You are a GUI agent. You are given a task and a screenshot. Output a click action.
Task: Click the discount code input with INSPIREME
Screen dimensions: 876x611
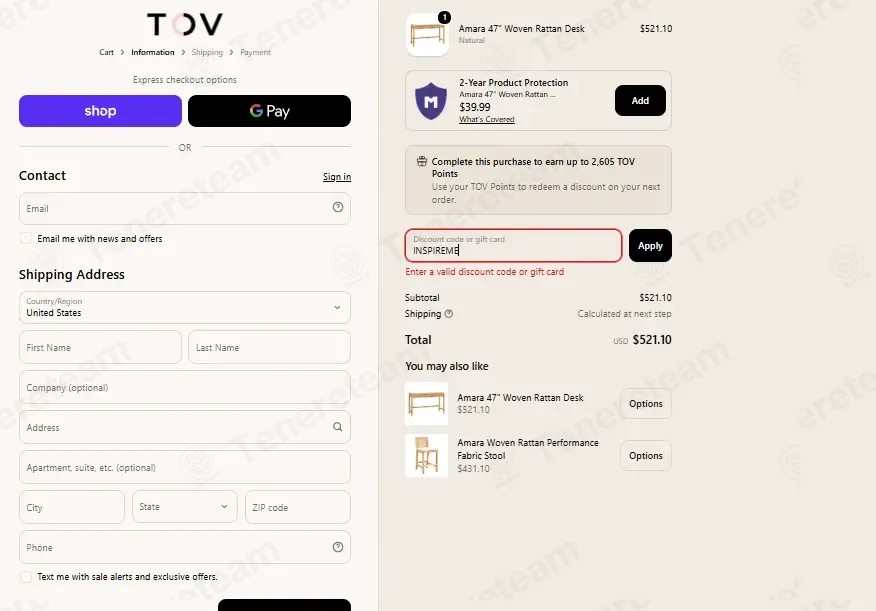[x=513, y=245]
